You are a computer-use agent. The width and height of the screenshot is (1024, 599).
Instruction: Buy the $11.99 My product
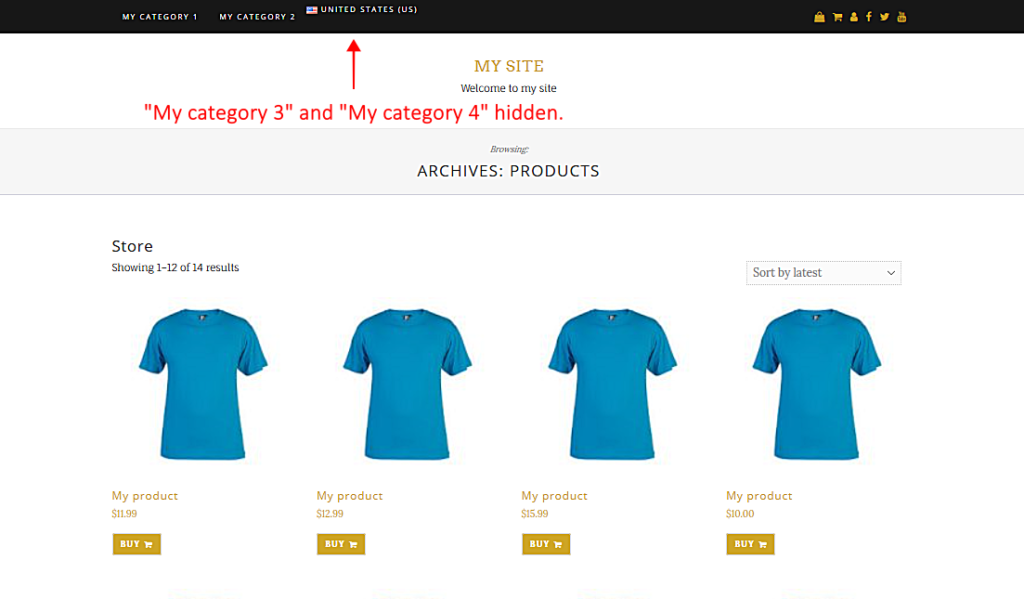pos(137,544)
